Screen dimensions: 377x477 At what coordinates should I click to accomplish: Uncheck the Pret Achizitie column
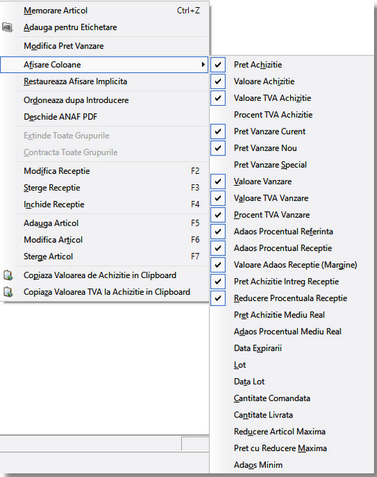click(218, 65)
